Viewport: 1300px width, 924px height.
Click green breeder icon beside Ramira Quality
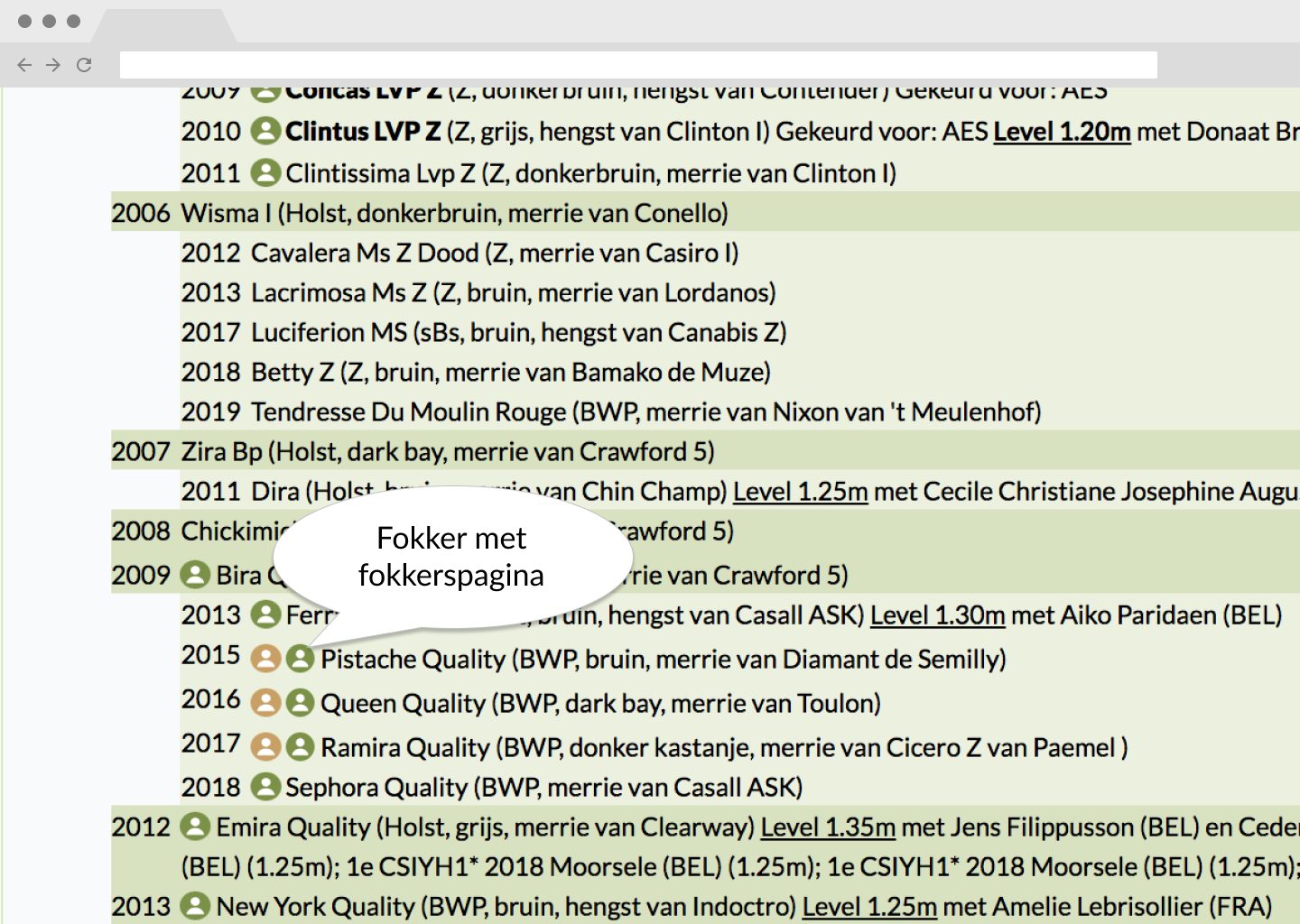pyautogui.click(x=301, y=746)
